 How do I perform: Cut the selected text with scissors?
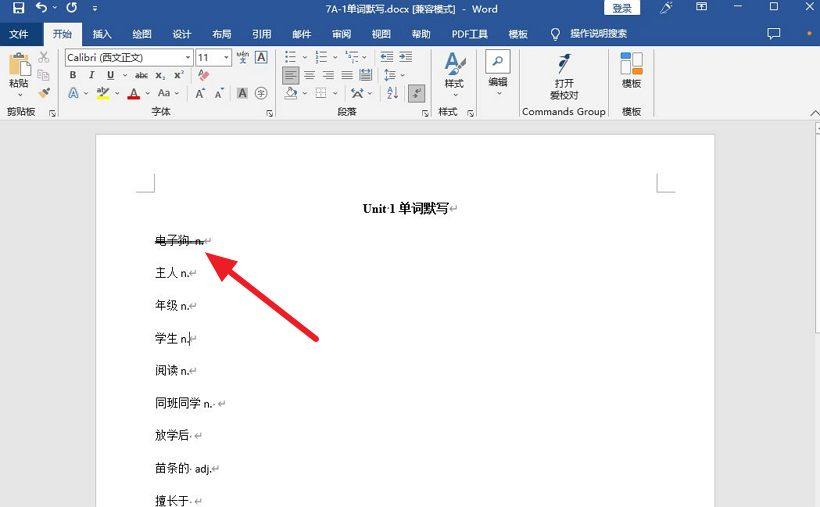(44, 57)
